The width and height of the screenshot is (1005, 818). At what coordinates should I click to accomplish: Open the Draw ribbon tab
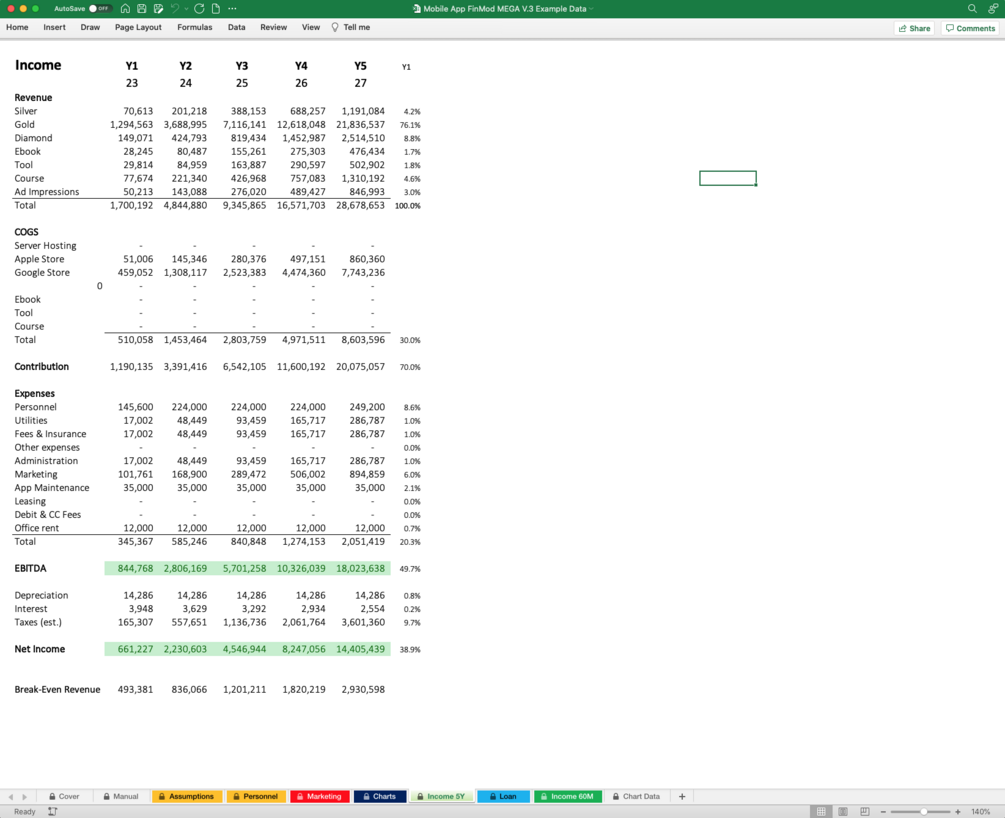[90, 27]
